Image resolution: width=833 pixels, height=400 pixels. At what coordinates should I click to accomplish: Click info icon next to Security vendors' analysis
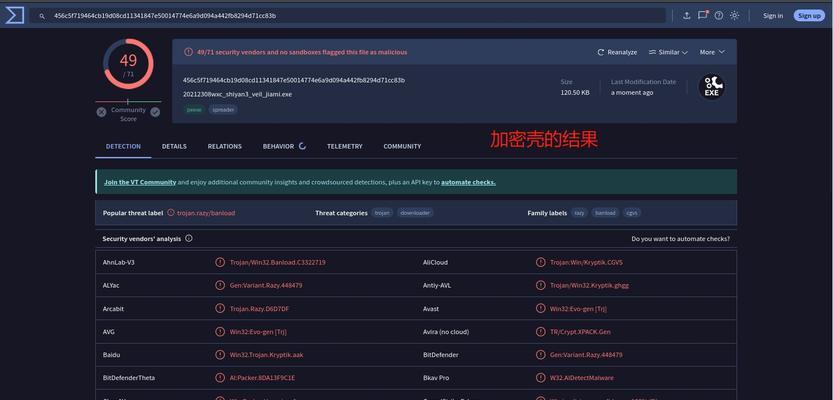point(189,239)
